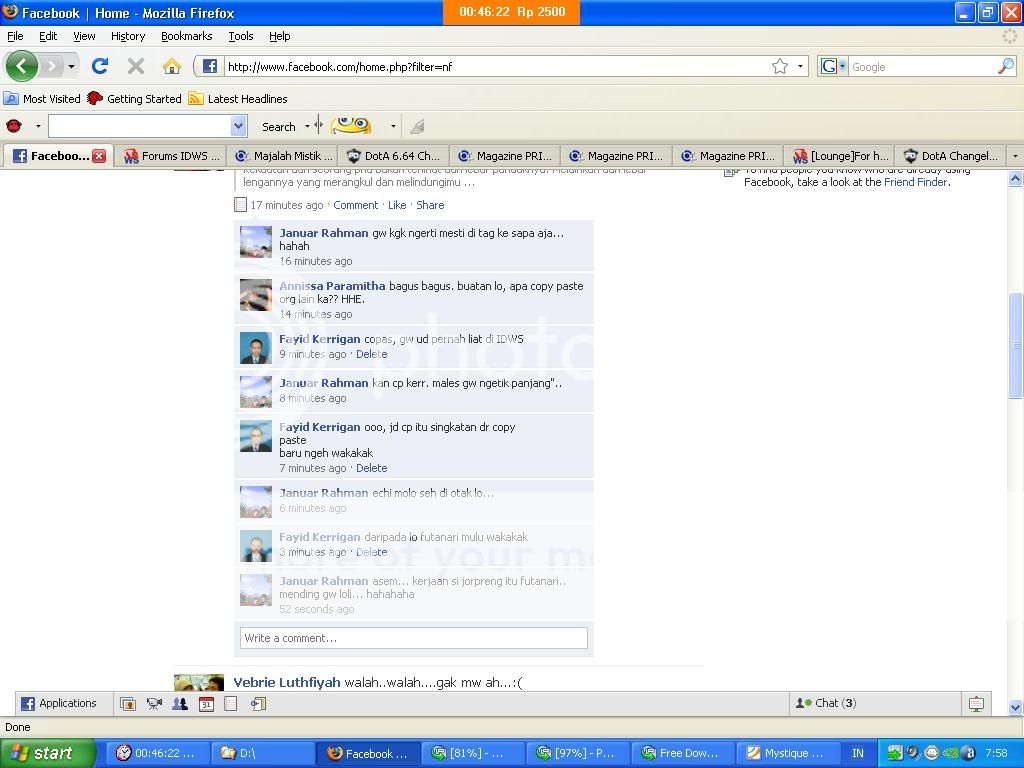This screenshot has height=768, width=1024.
Task: Open Annissa Paramitha's profile link
Action: 332,286
